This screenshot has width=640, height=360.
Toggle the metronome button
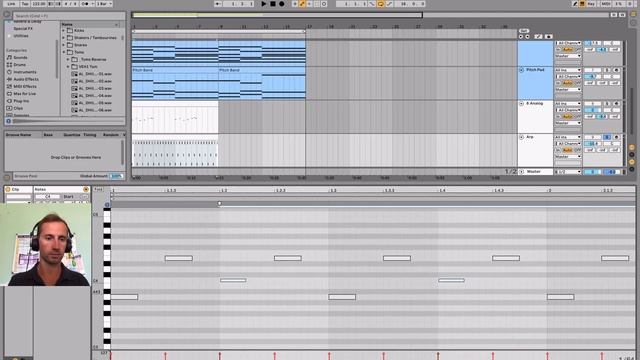[85, 4]
